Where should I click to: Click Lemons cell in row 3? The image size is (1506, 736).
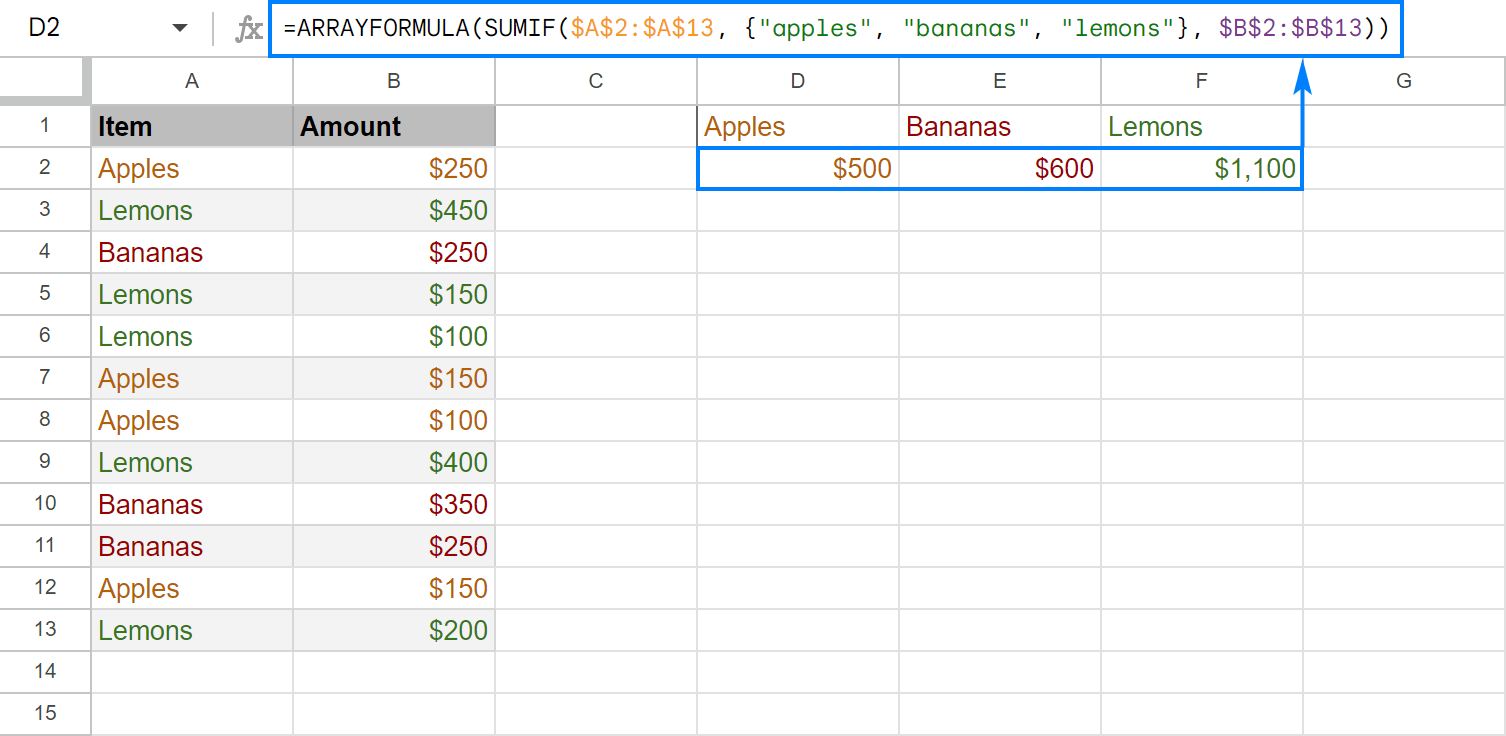pos(192,210)
